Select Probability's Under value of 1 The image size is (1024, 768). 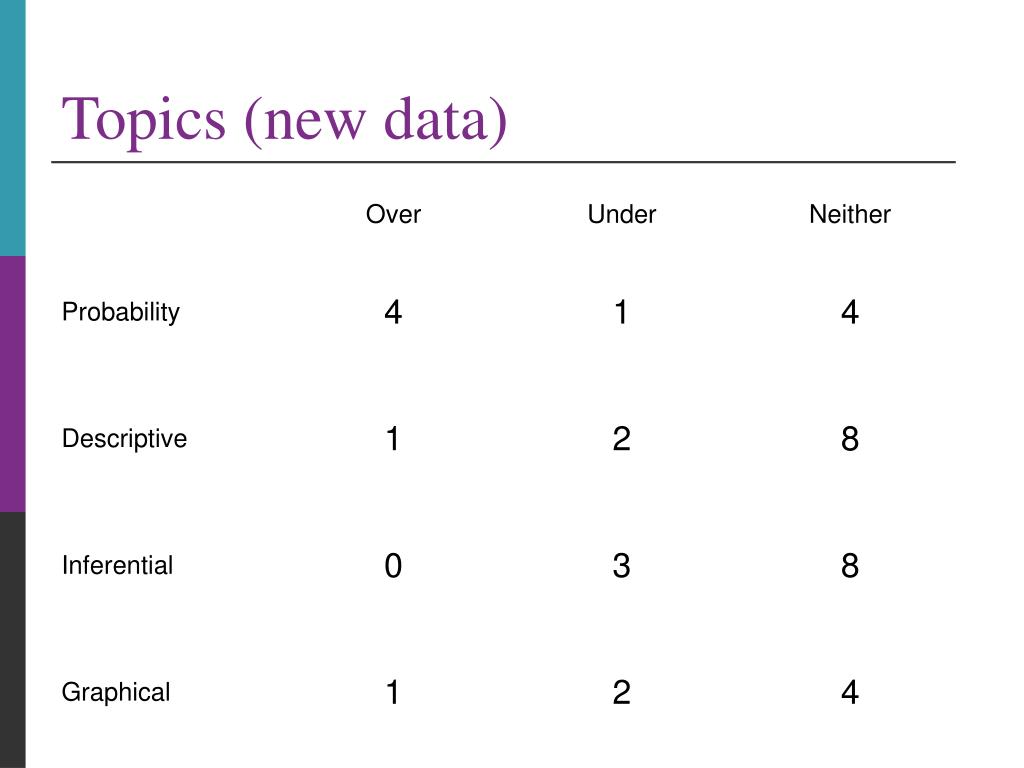pos(621,312)
